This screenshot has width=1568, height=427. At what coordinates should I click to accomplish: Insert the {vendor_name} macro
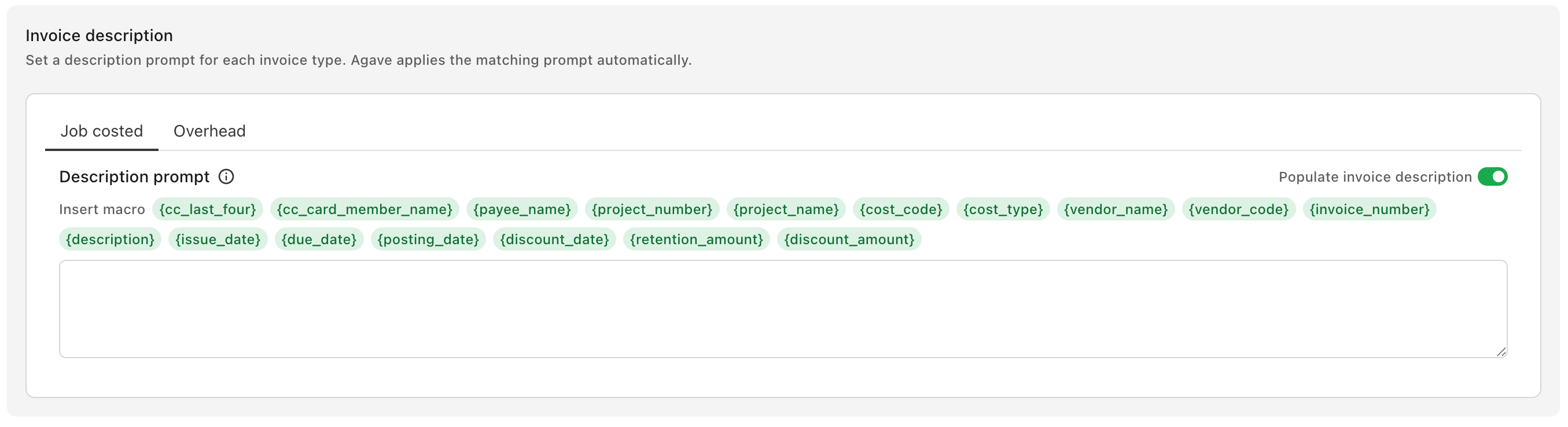(x=1116, y=210)
